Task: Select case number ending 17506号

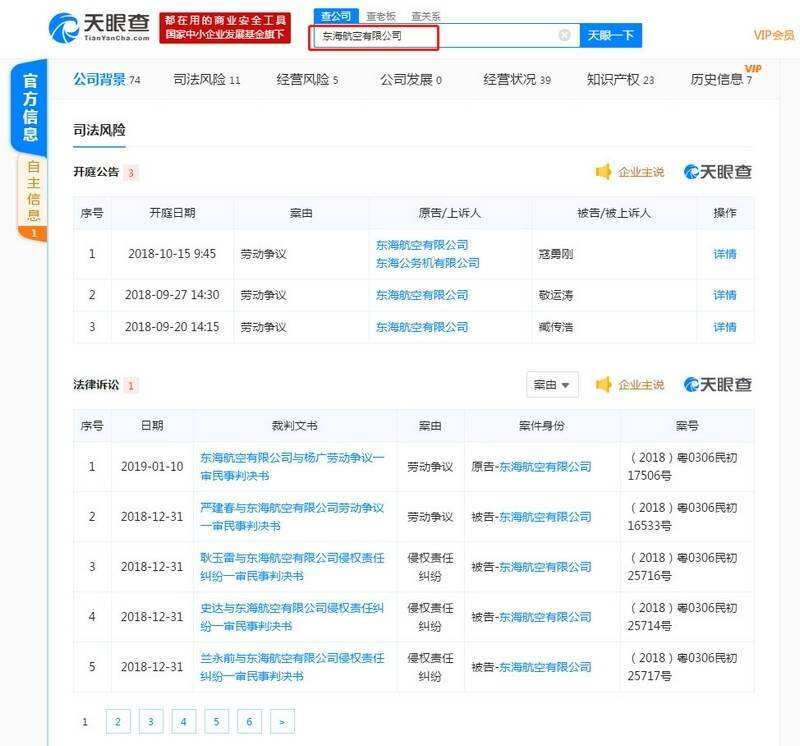Action: [x=683, y=466]
